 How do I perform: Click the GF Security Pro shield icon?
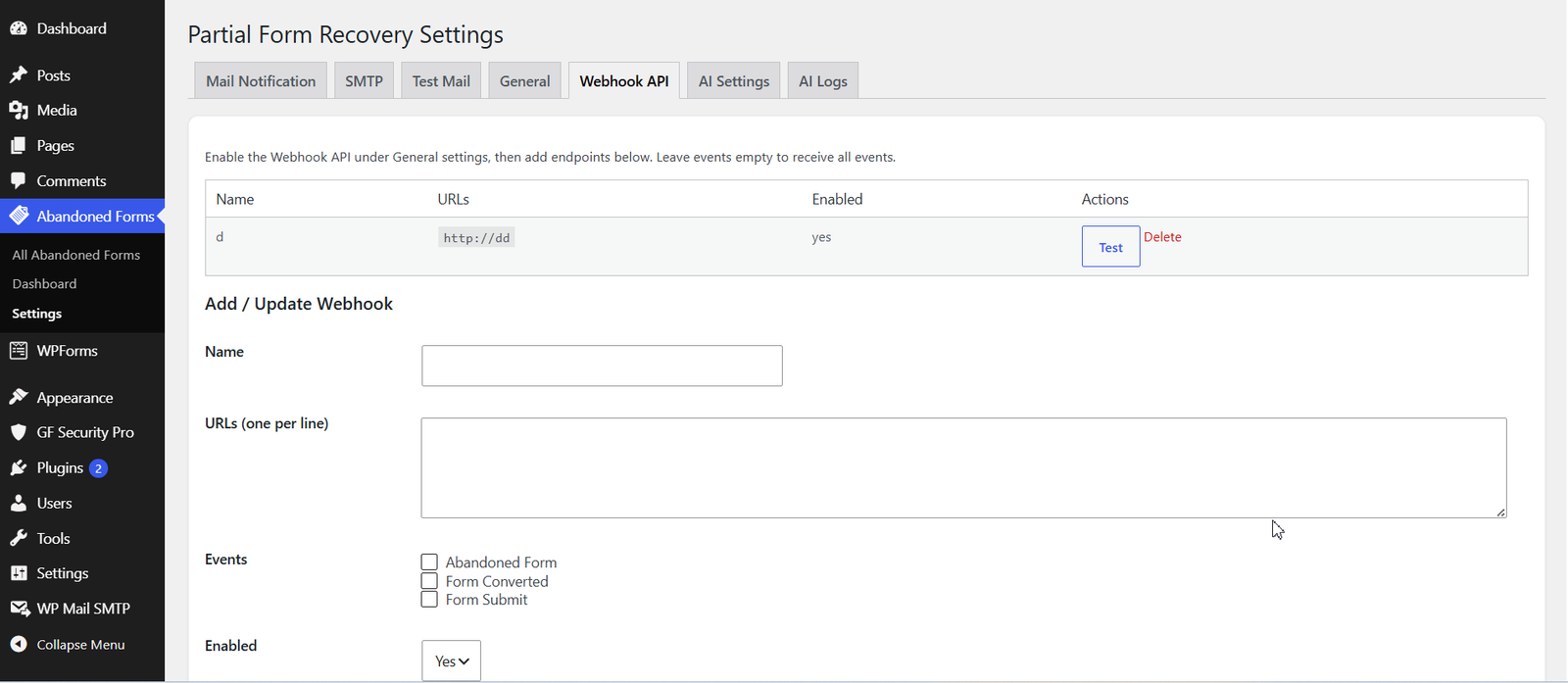pos(19,432)
